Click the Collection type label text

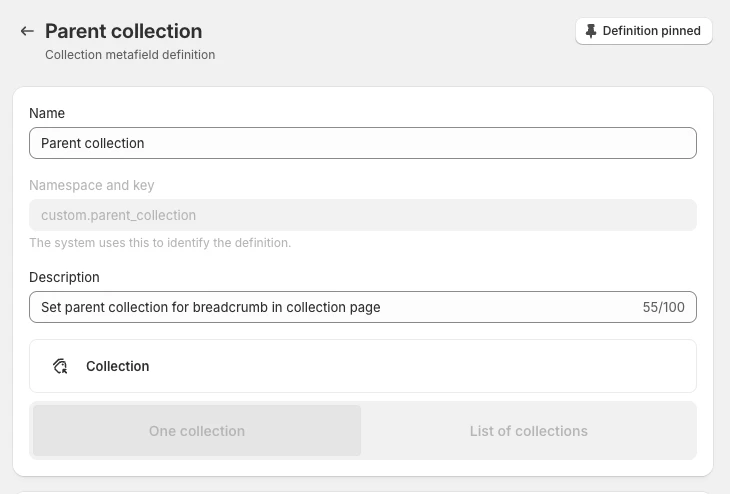coord(117,366)
